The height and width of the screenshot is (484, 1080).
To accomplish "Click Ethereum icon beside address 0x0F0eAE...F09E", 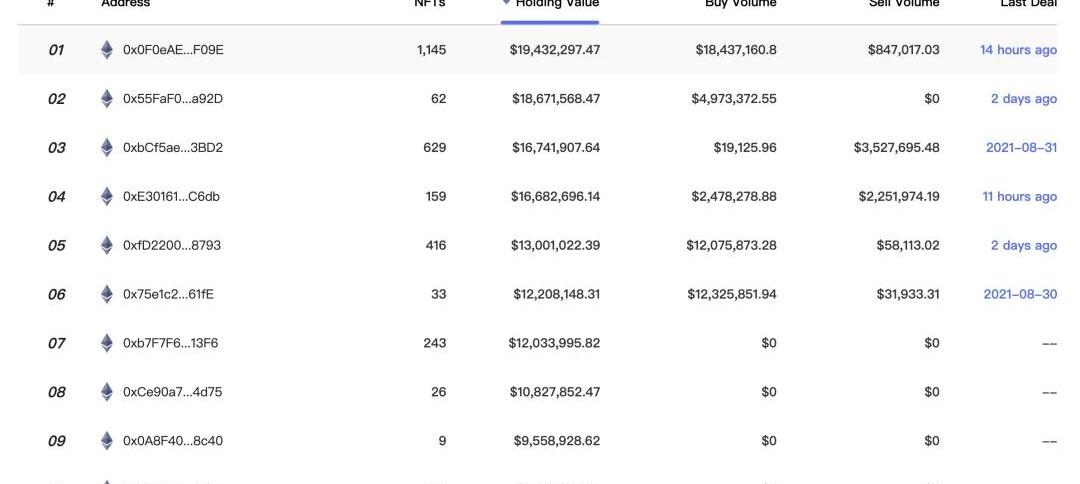I will click(x=107, y=50).
